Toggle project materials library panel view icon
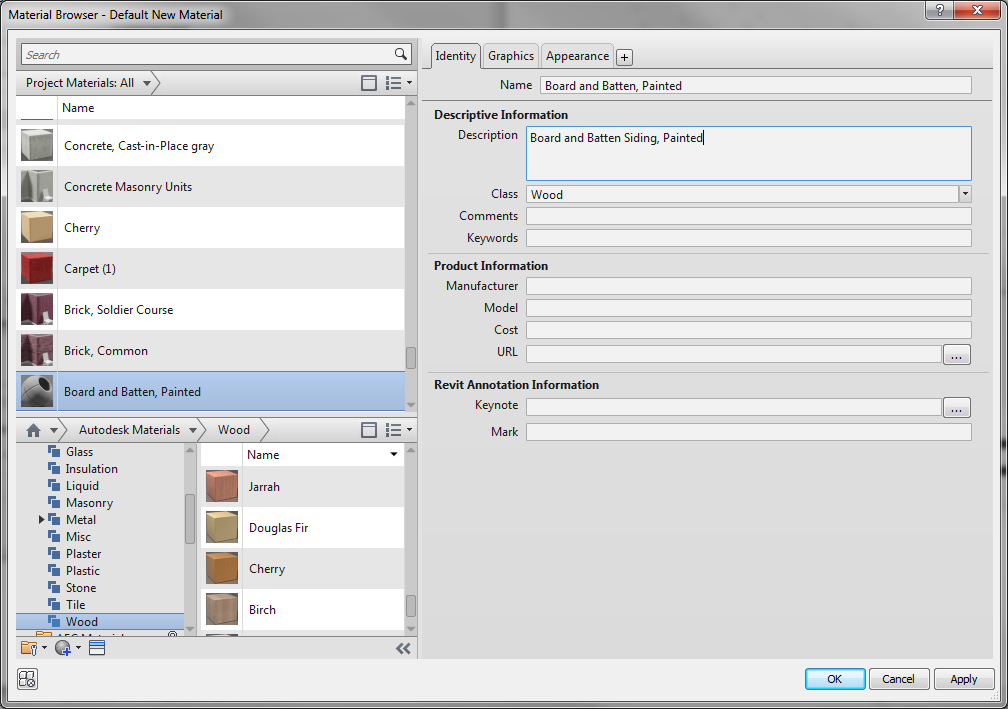Screen dimensions: 1008x709 pyautogui.click(x=369, y=83)
